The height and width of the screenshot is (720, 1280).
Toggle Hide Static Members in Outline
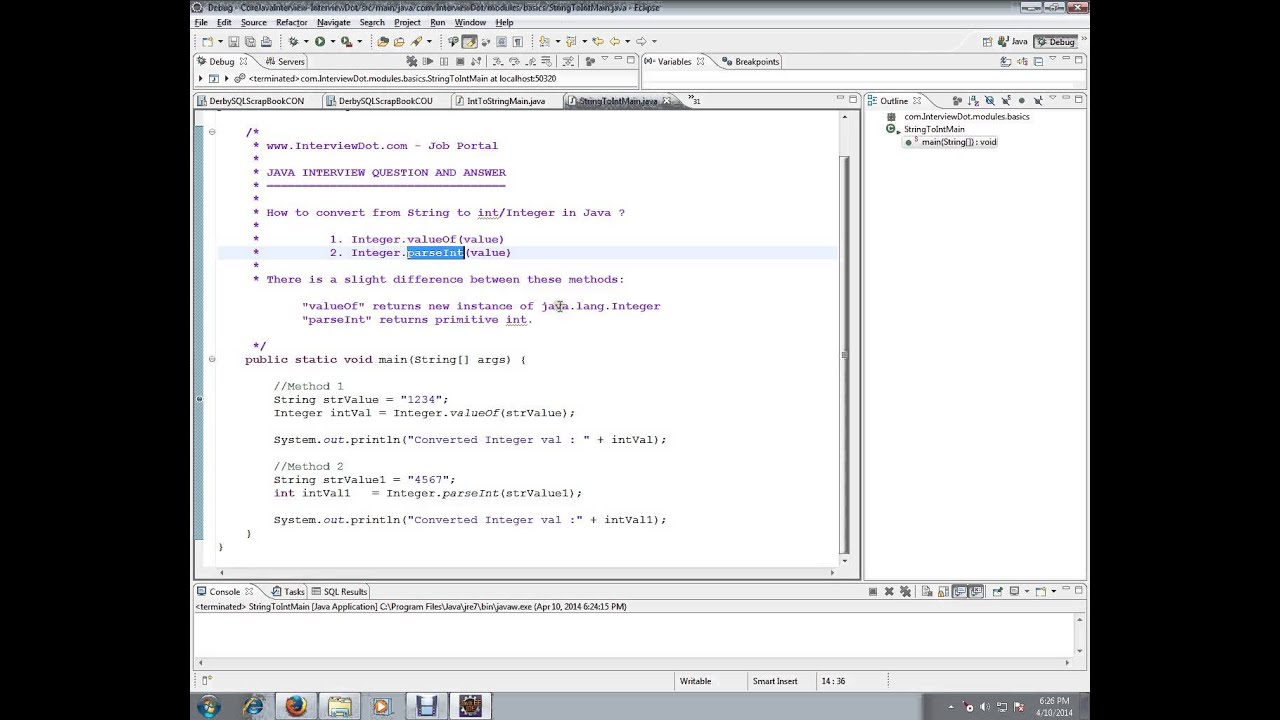click(x=1006, y=102)
